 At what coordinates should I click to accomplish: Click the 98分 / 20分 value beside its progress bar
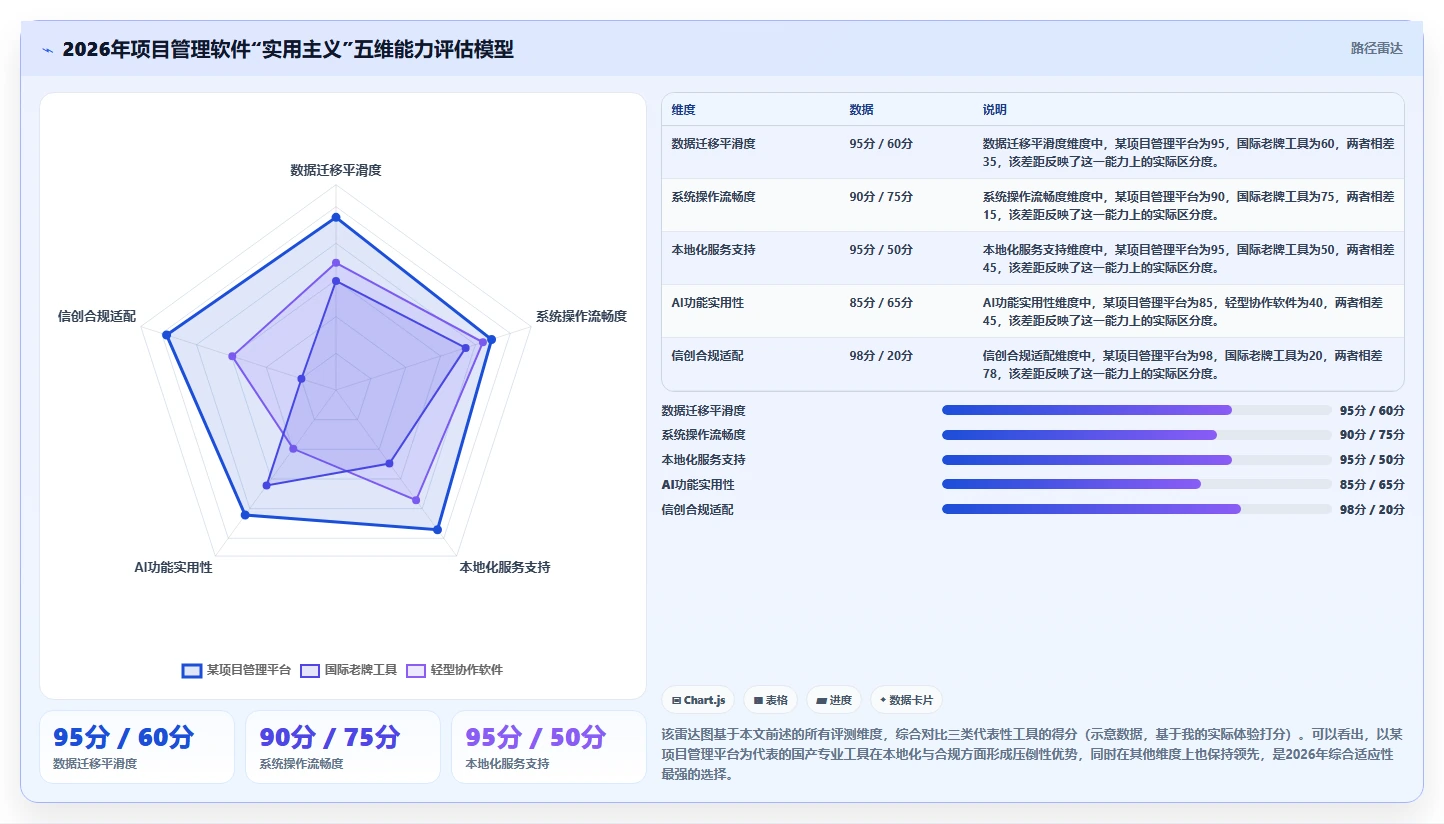pos(1372,510)
